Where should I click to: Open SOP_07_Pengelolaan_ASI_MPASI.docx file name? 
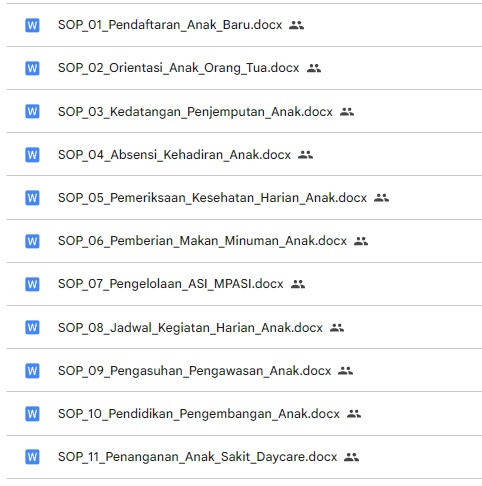pyautogui.click(x=171, y=284)
